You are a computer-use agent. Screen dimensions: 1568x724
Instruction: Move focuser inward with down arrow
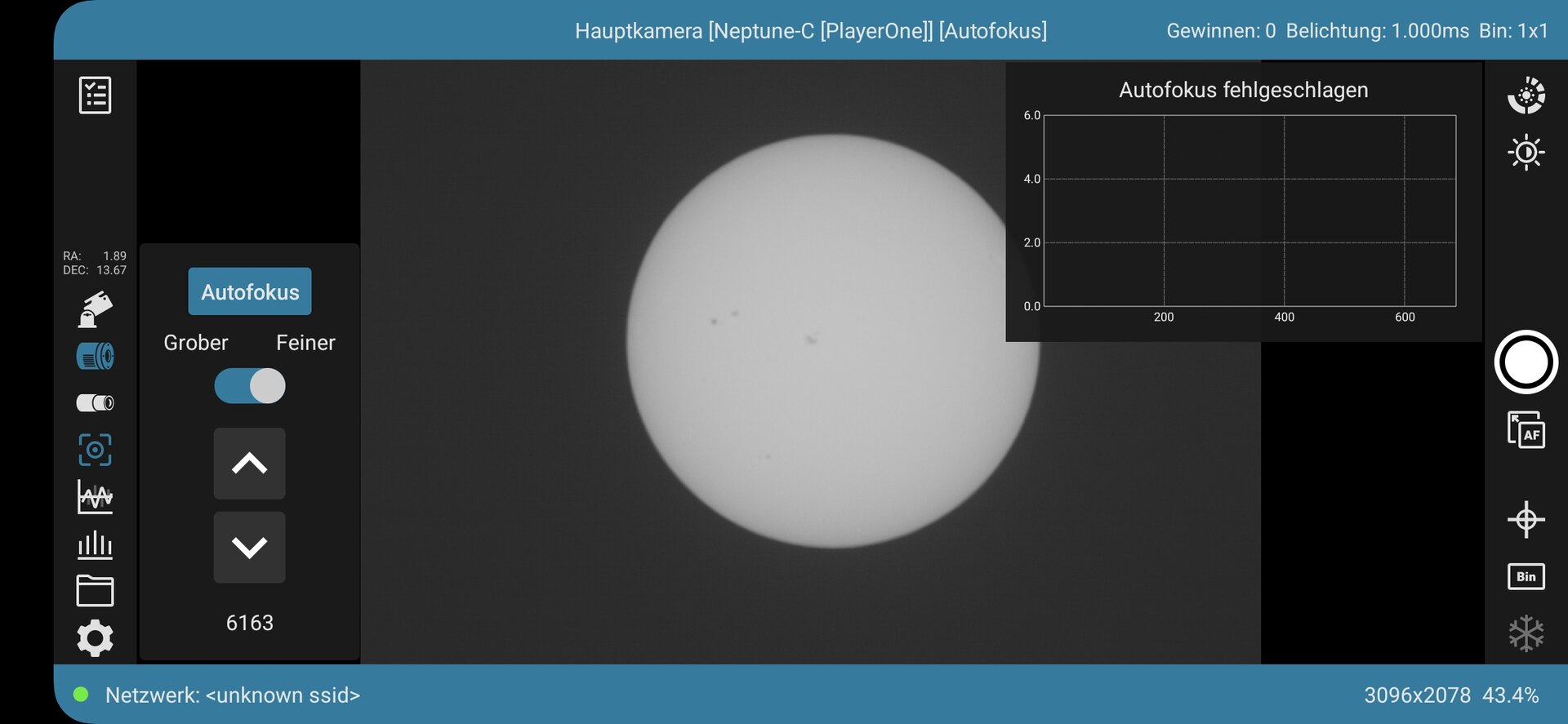click(x=250, y=548)
